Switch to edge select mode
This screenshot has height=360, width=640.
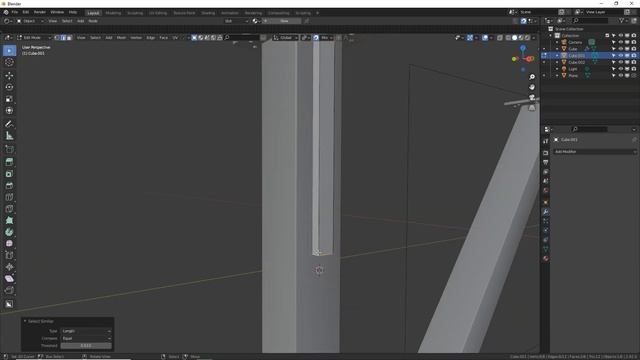click(x=63, y=38)
